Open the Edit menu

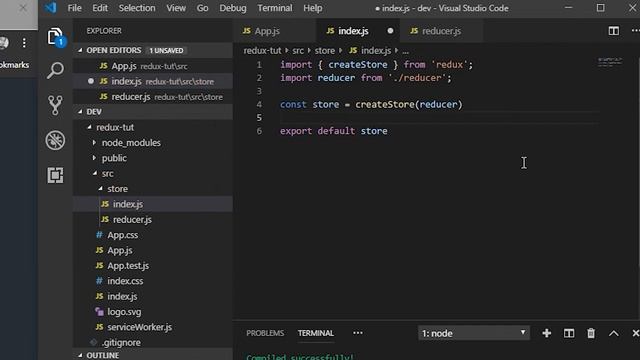point(100,8)
